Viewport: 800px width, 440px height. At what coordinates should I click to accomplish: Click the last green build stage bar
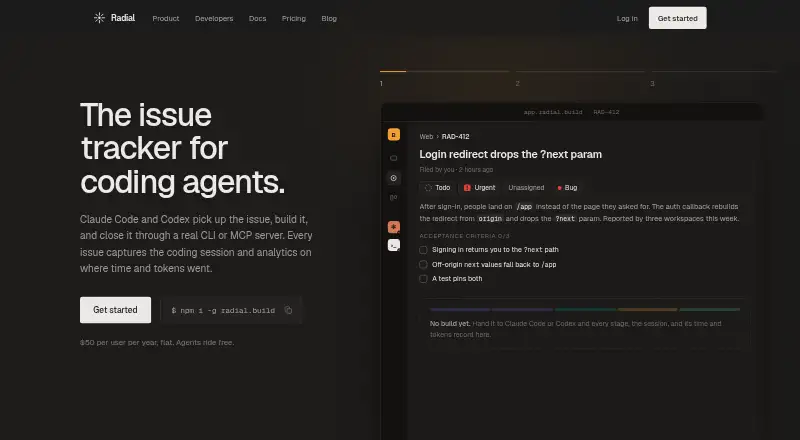coord(710,309)
